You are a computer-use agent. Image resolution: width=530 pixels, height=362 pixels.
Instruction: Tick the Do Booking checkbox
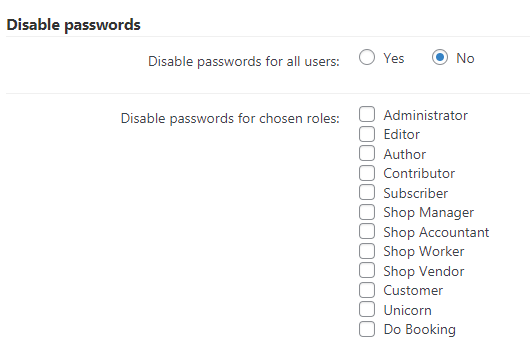367,329
